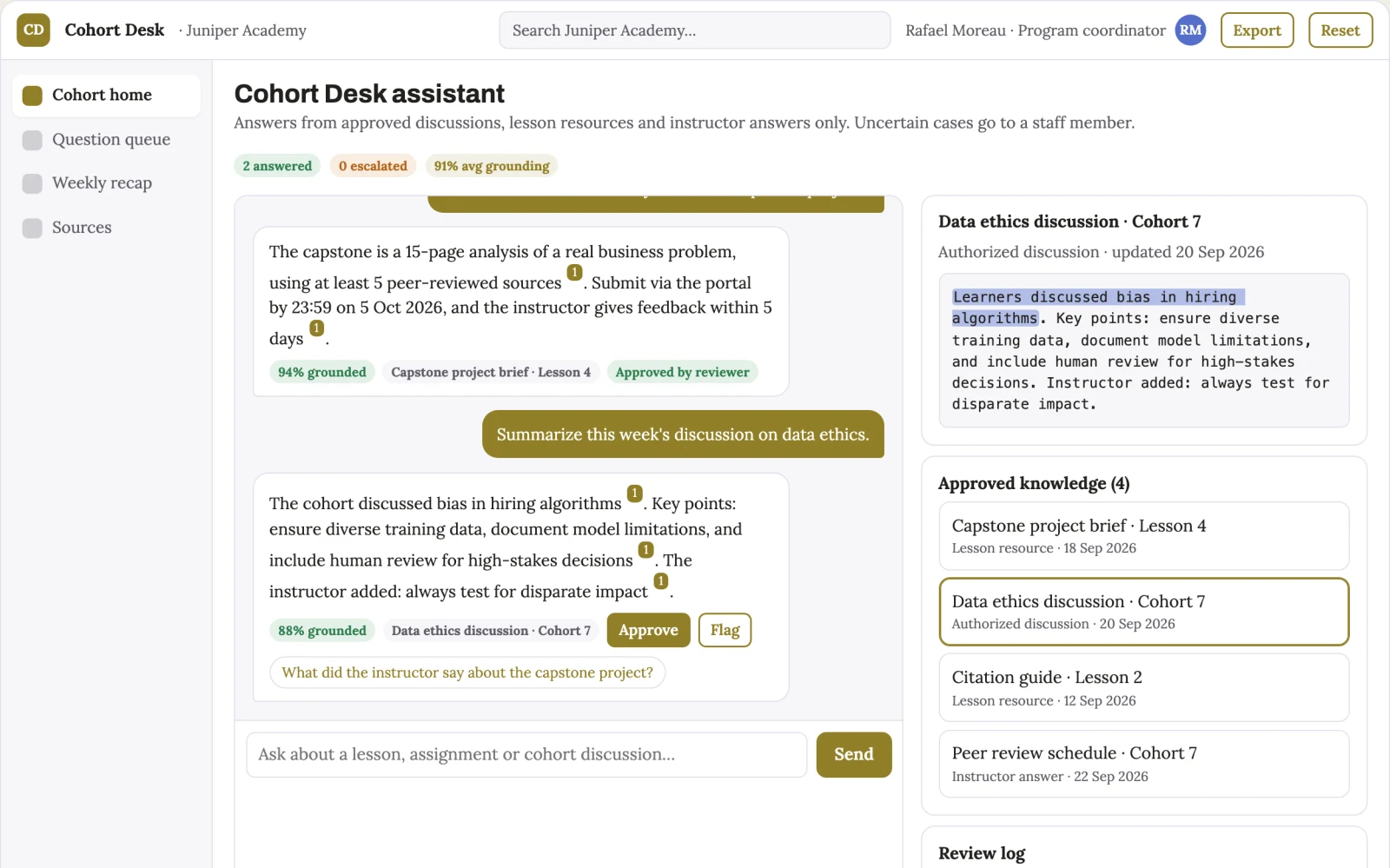
Task: Open Citation guide · Lesson 2 card
Action: coord(1144,688)
